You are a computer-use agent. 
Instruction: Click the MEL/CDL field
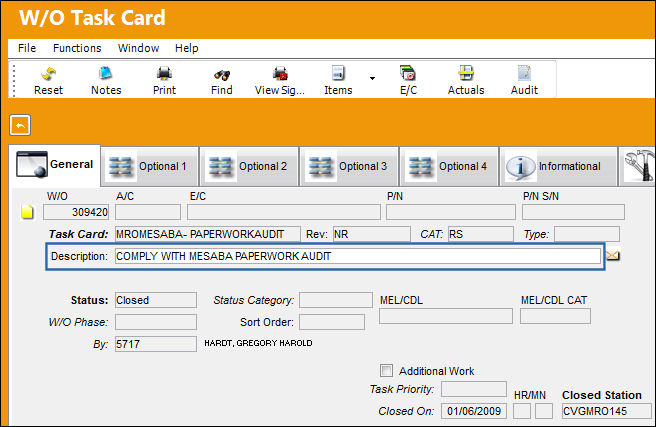[x=446, y=316]
